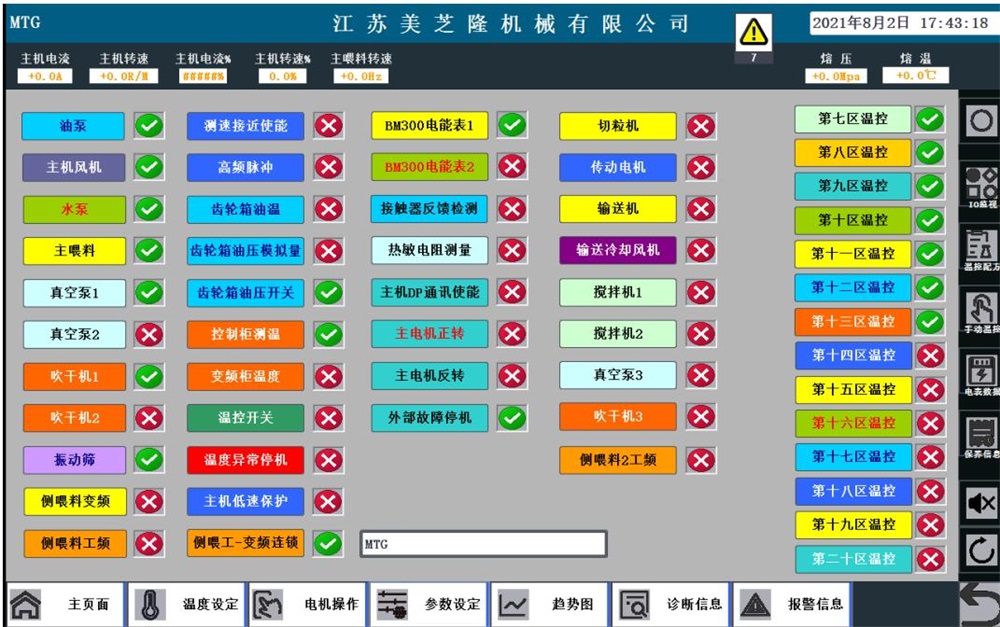Toggle the red X next to 真空泵2
The width and height of the screenshot is (1000, 627).
(149, 334)
